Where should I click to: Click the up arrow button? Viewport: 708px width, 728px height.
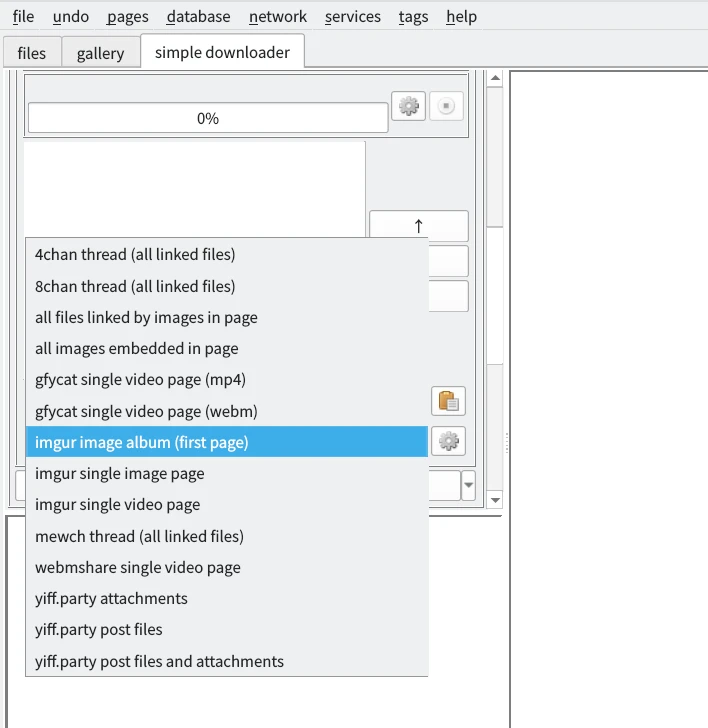pyautogui.click(x=419, y=226)
